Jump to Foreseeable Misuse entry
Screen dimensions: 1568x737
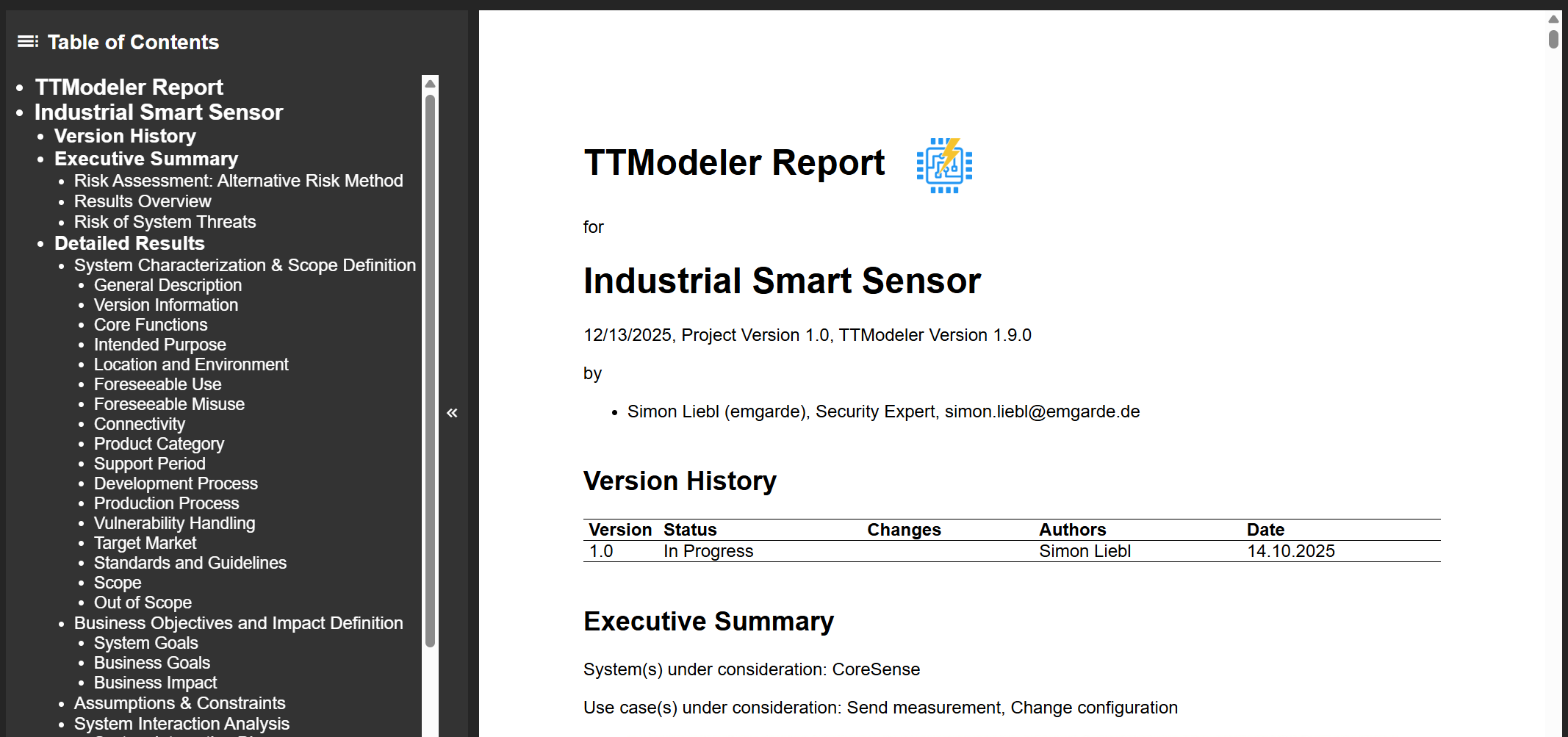click(x=169, y=404)
